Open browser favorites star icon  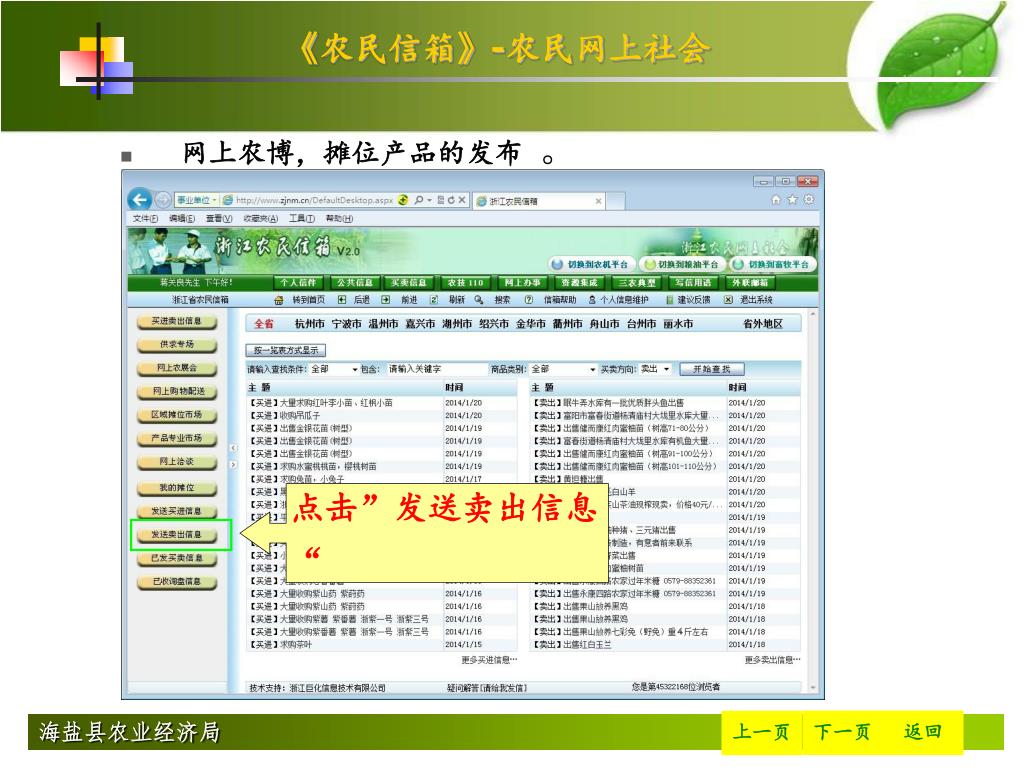click(792, 199)
